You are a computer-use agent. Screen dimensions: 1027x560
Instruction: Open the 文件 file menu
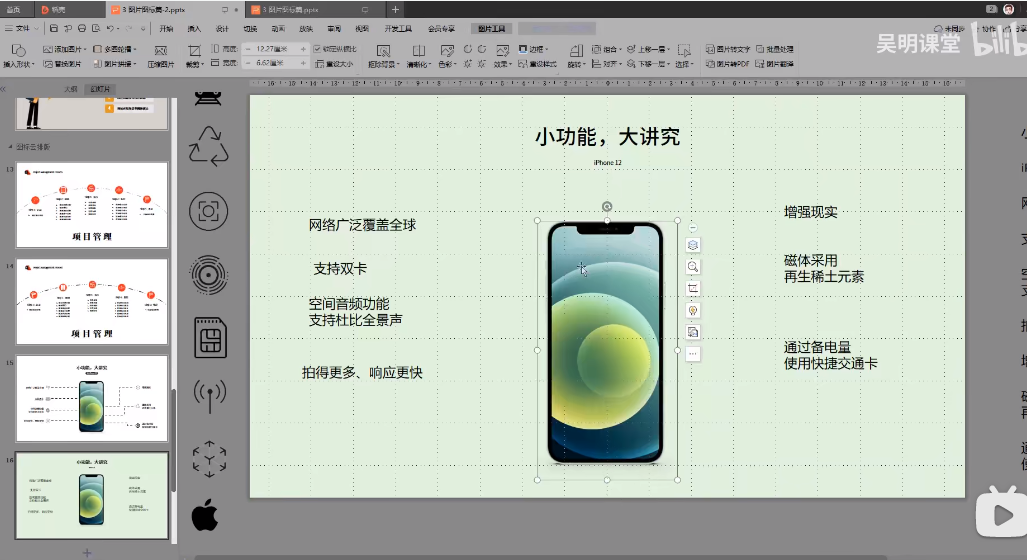pos(22,28)
